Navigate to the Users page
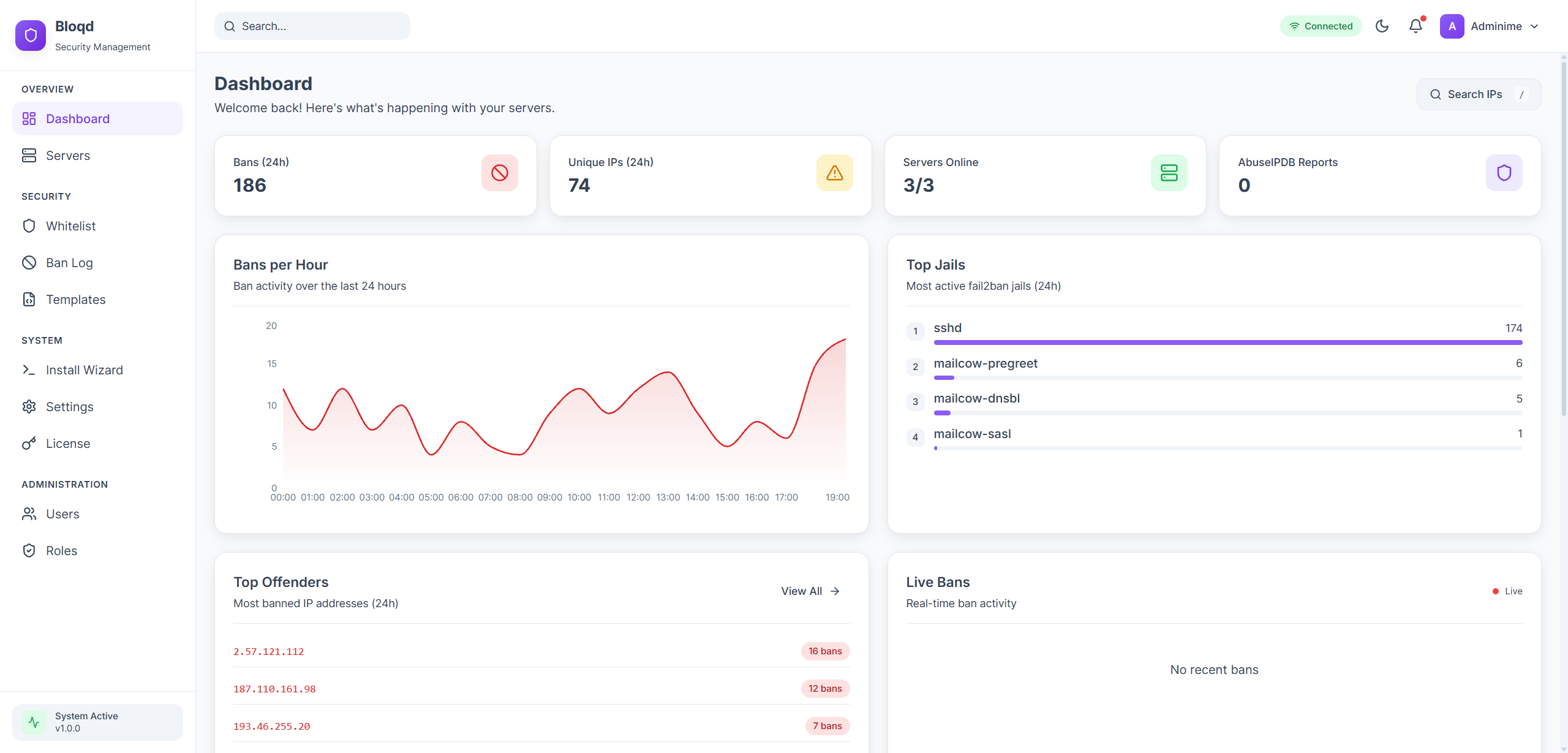Viewport: 1568px width, 753px height. pos(62,513)
